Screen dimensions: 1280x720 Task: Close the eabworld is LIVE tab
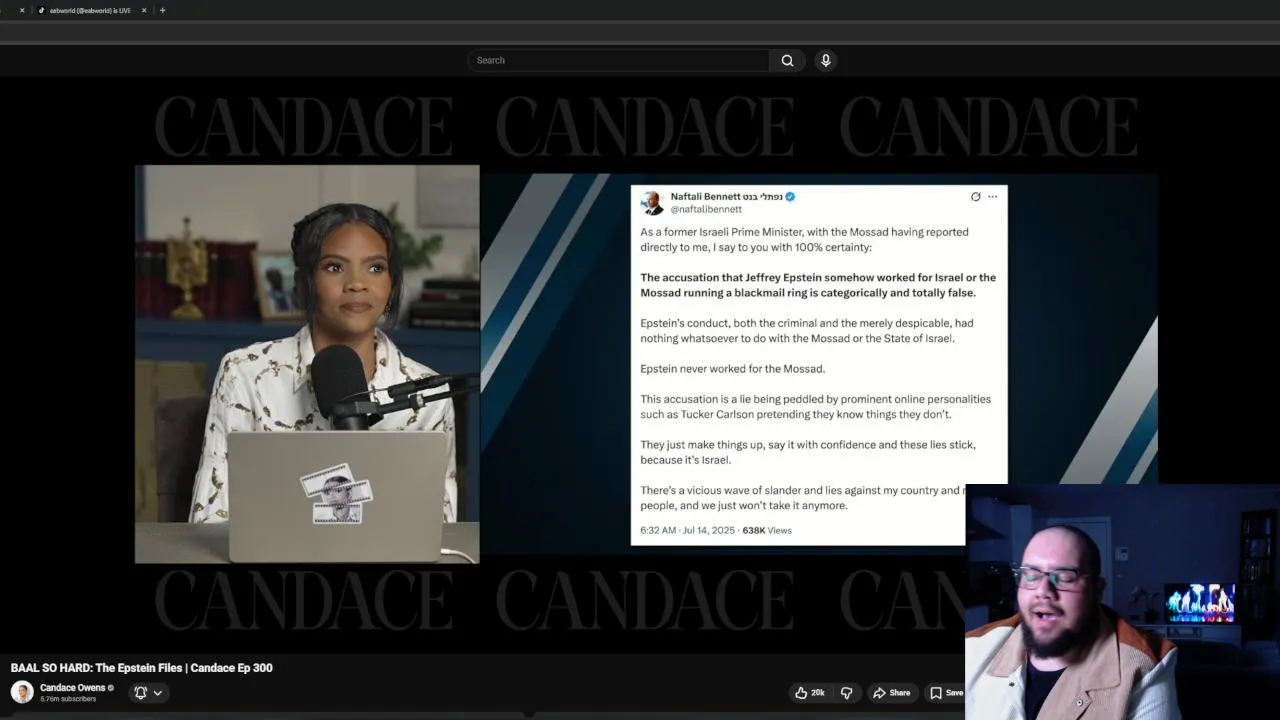pos(144,10)
